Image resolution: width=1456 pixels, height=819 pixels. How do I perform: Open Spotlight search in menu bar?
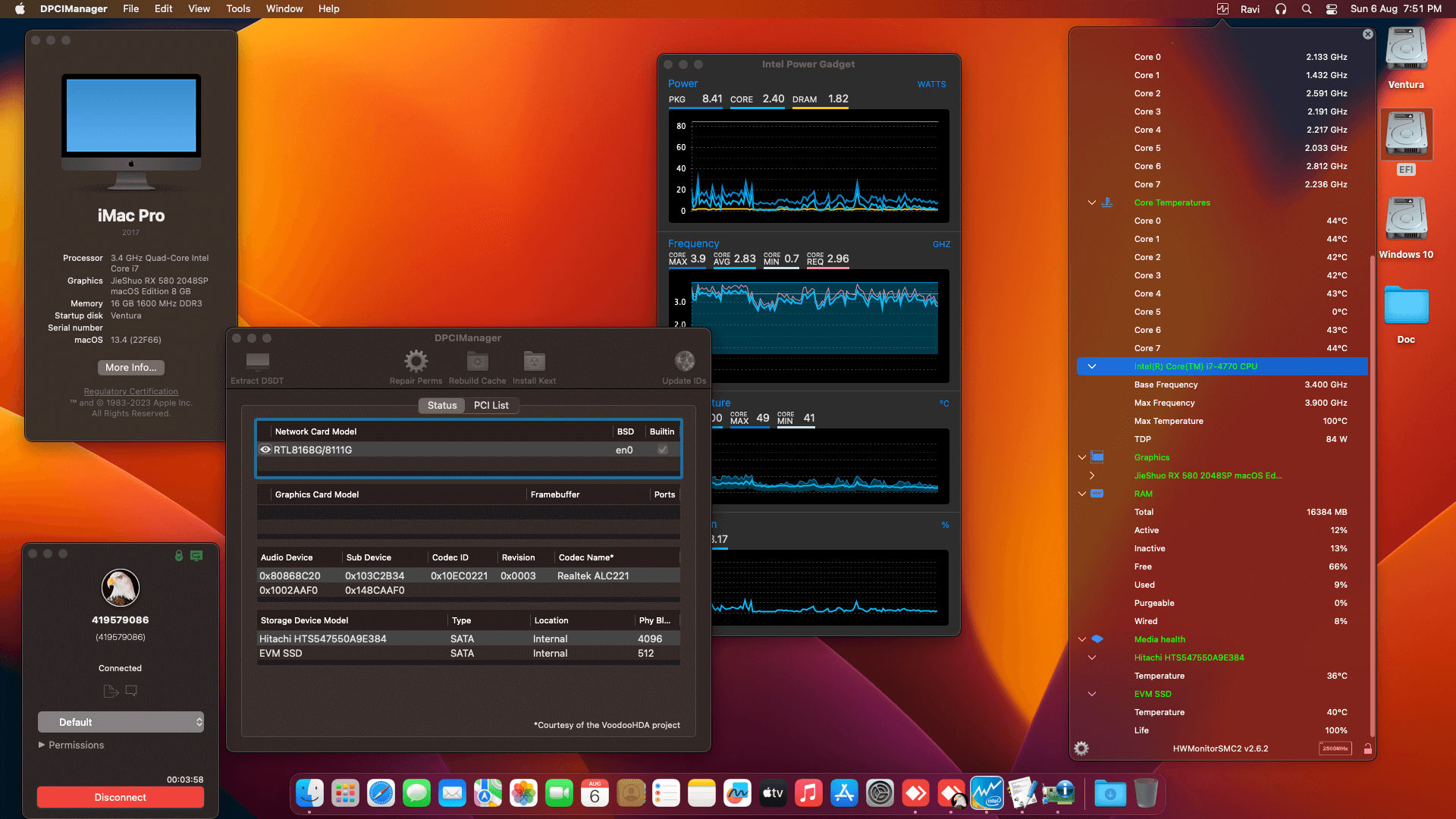click(1307, 9)
